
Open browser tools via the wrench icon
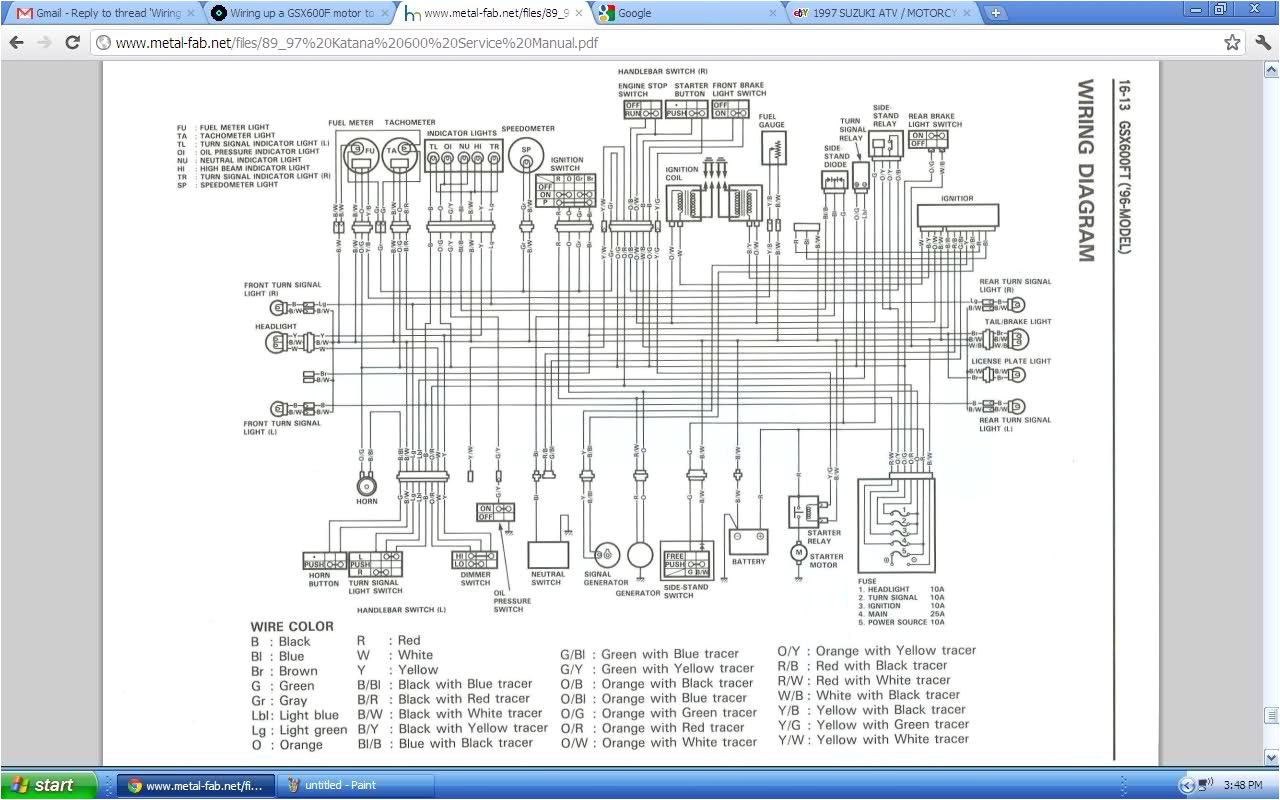1260,42
